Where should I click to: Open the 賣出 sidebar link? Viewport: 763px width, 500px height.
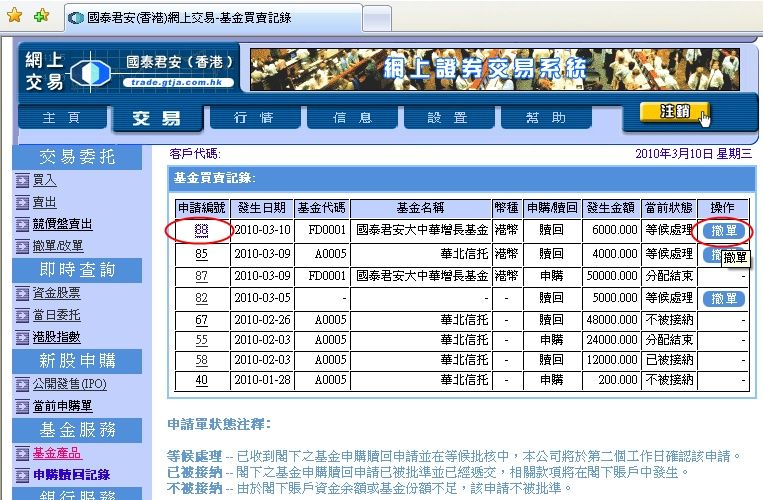point(45,202)
